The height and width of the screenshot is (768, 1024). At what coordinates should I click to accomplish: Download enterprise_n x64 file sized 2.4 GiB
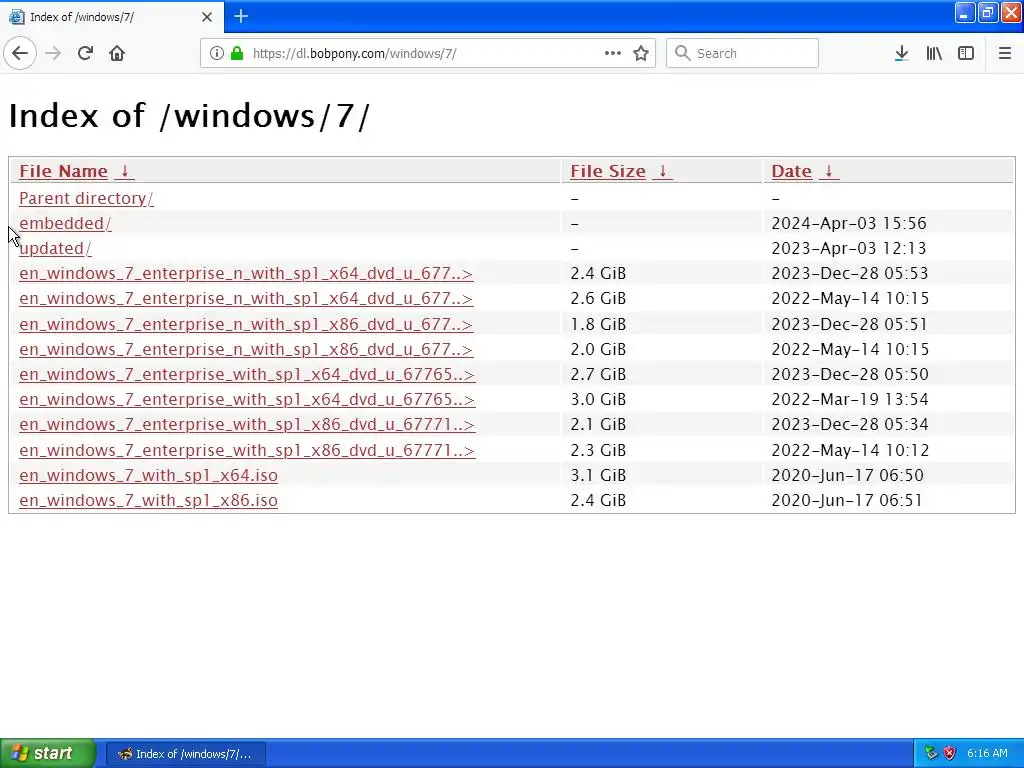(x=246, y=273)
